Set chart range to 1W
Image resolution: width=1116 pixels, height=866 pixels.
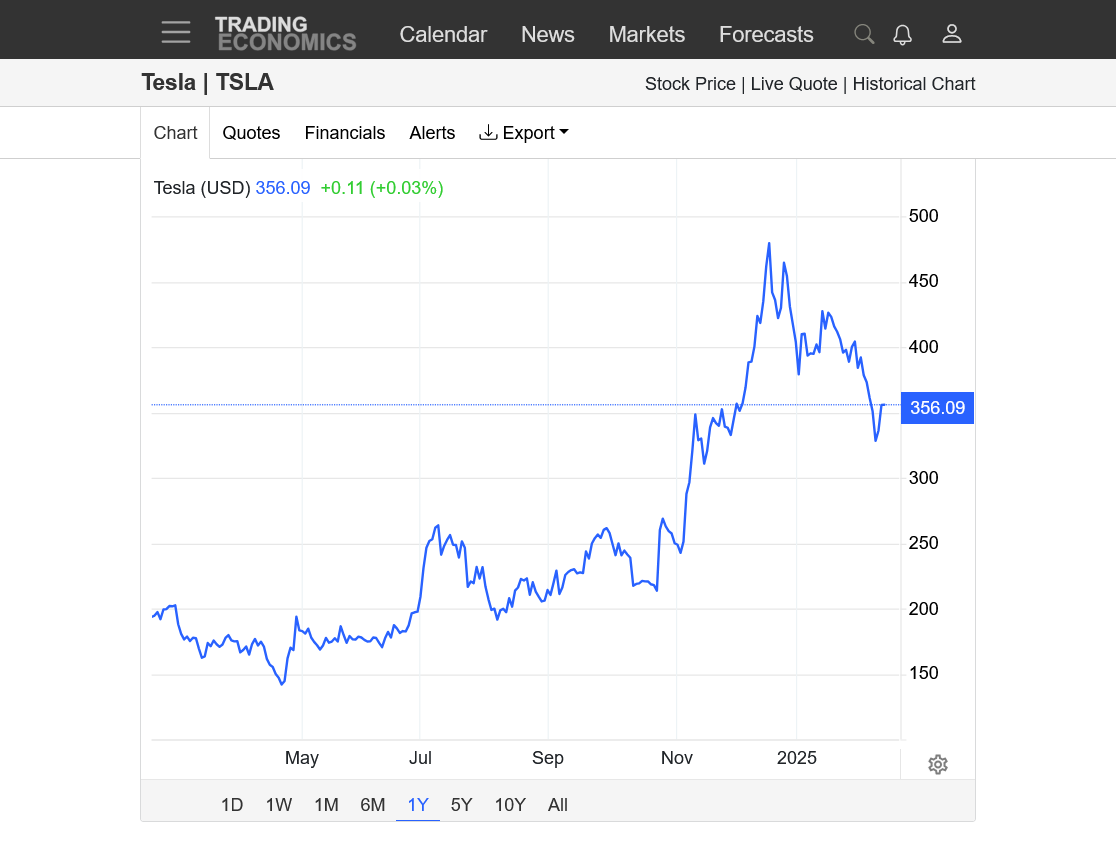coord(279,805)
